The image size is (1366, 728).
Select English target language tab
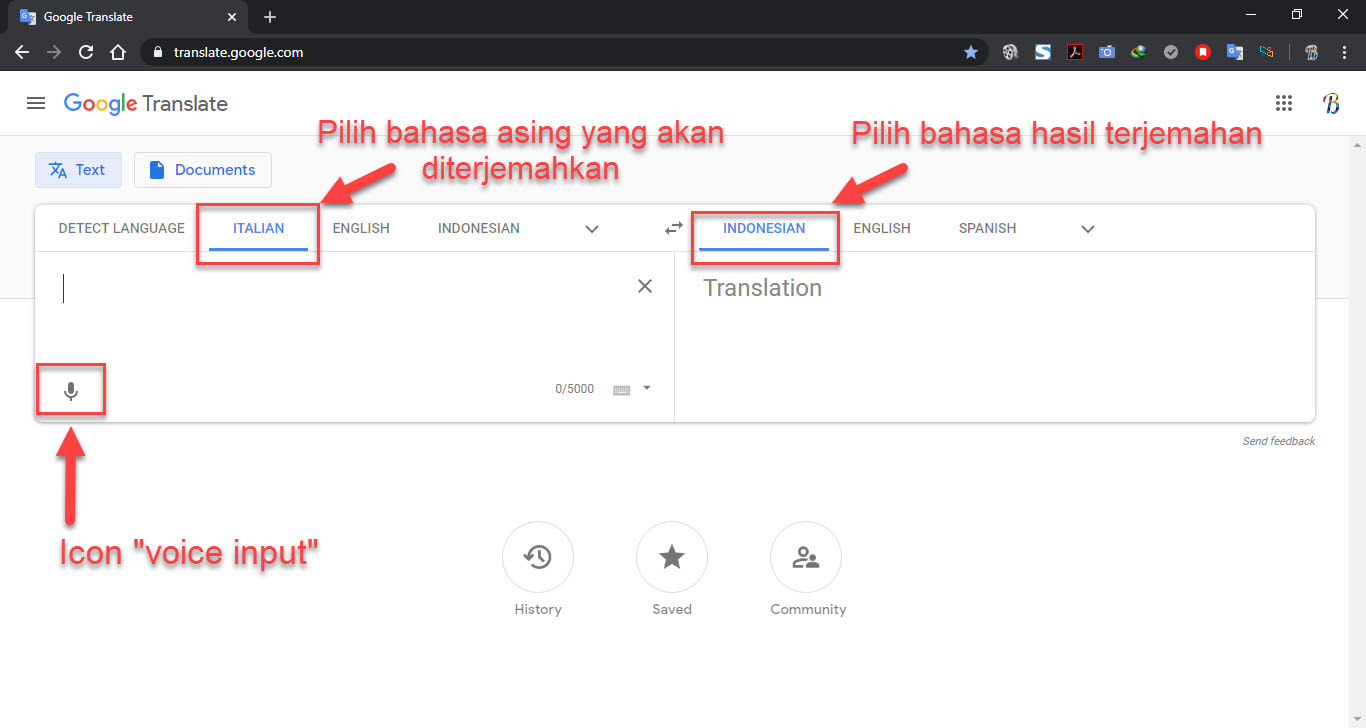pyautogui.click(x=882, y=228)
